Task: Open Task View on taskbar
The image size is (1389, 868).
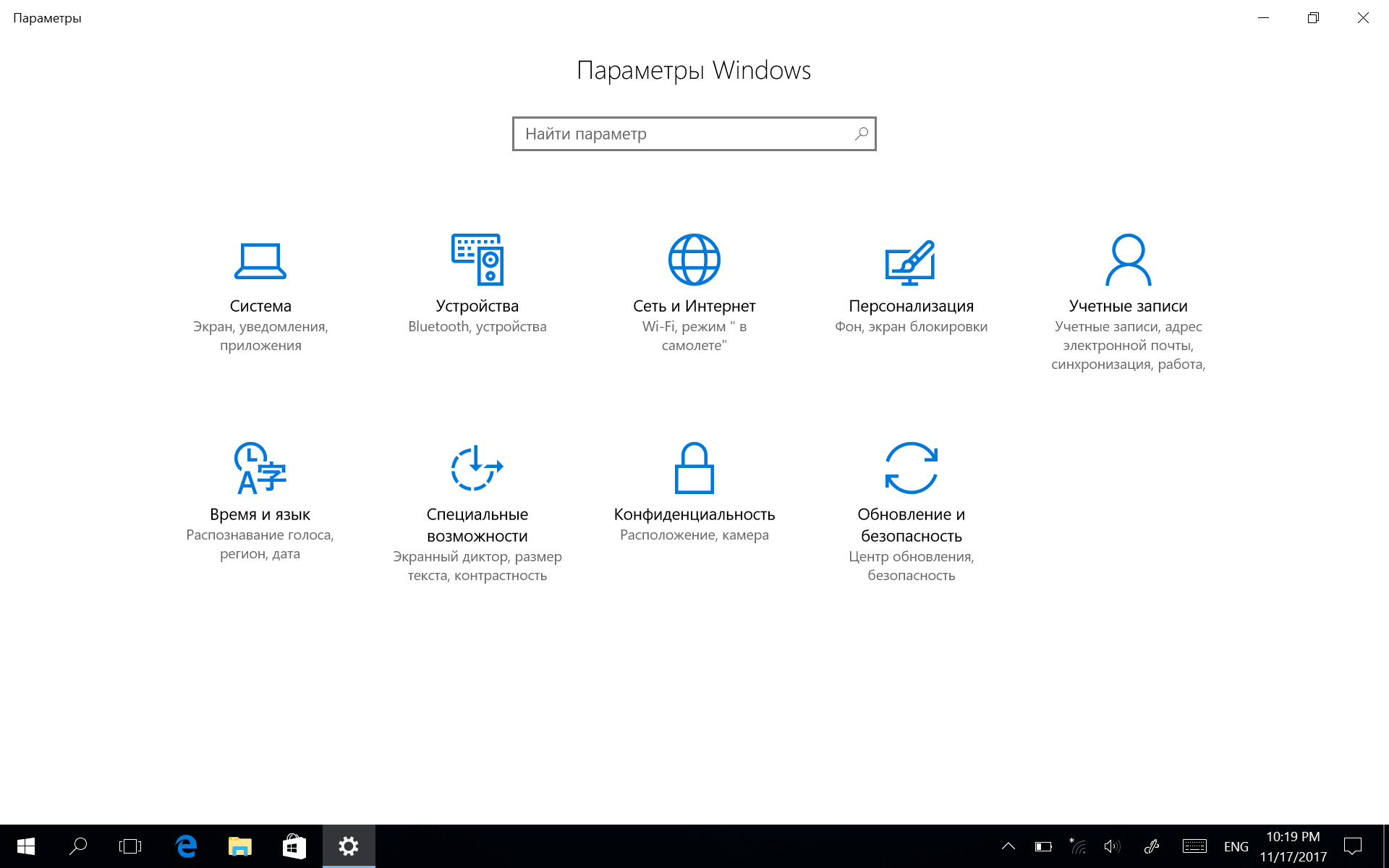Action: pyautogui.click(x=130, y=846)
